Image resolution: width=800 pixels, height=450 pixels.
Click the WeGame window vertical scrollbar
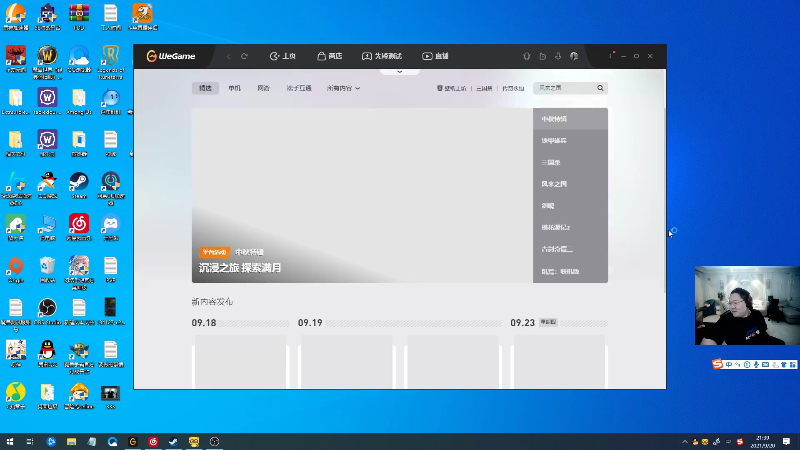click(664, 199)
